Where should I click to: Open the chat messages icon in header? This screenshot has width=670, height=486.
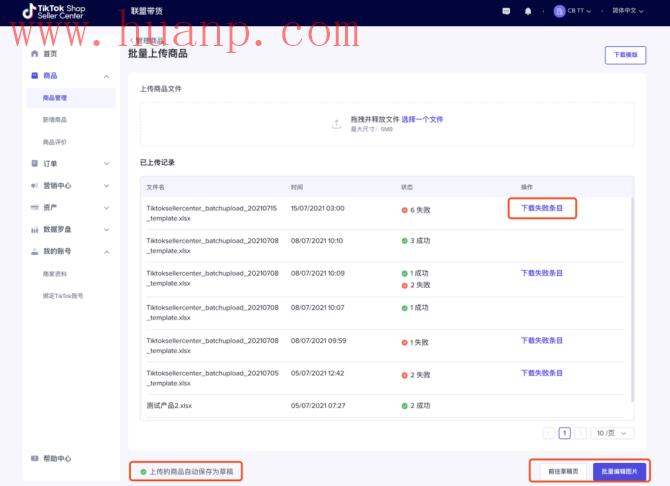point(506,11)
